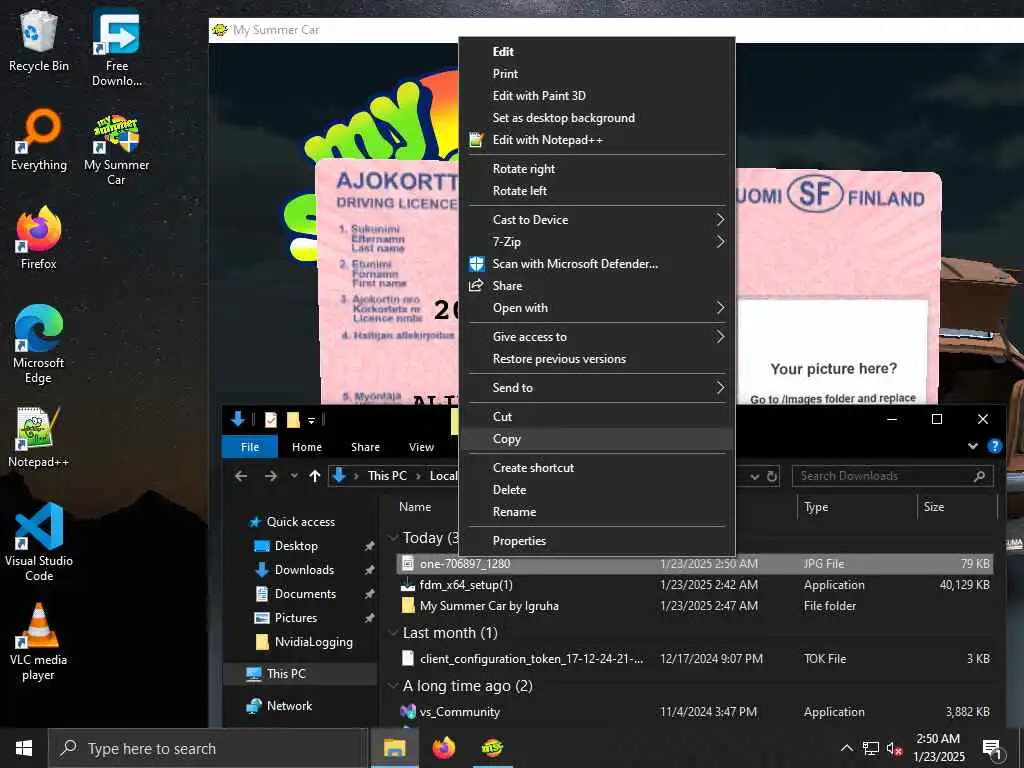Click Delete in the context menu

point(597,490)
